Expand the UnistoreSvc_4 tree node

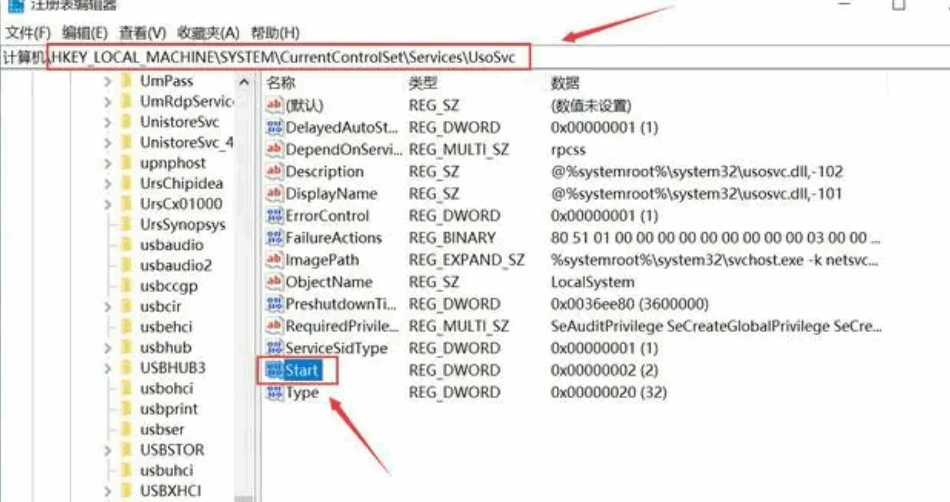point(108,142)
